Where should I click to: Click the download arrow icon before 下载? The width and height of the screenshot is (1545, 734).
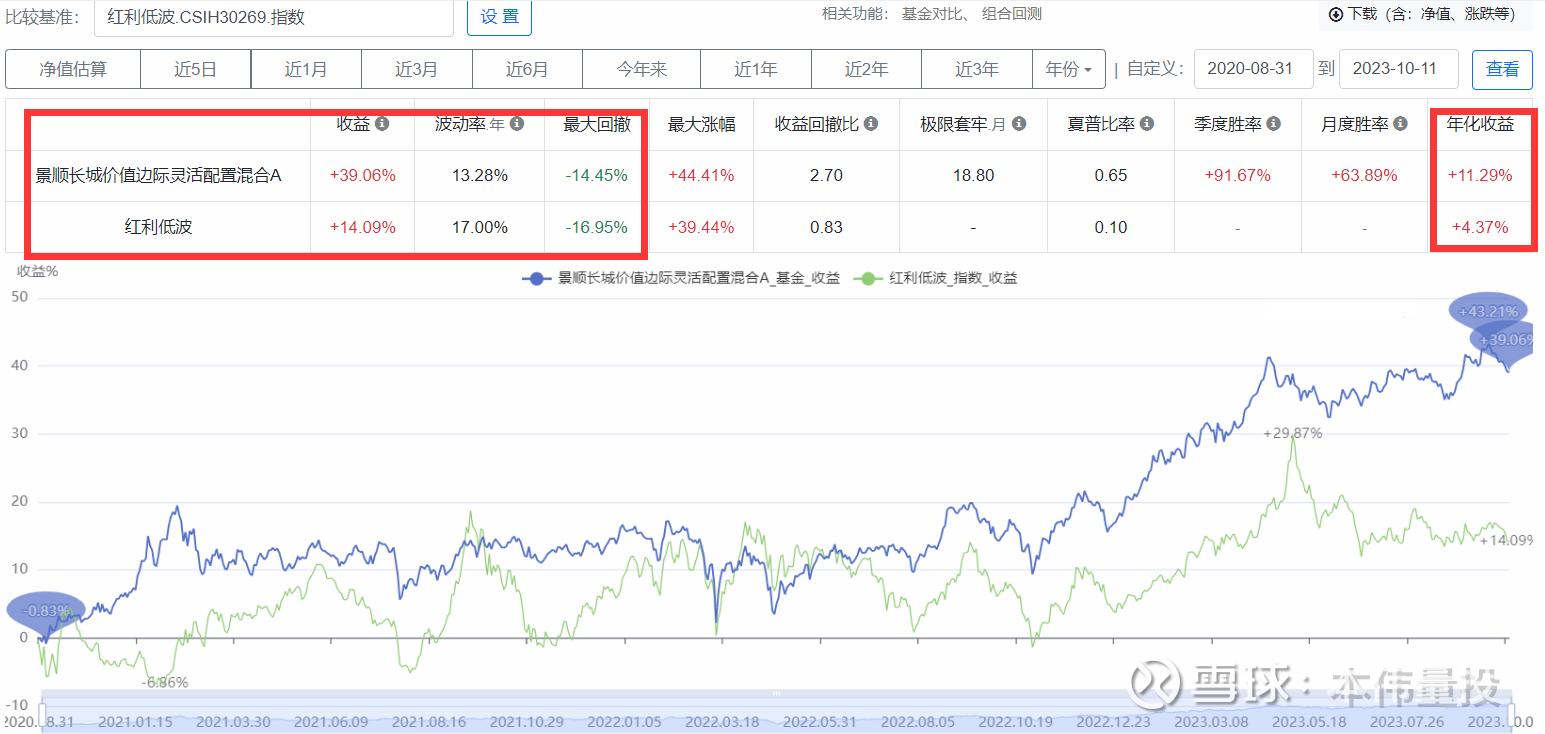pyautogui.click(x=1336, y=15)
